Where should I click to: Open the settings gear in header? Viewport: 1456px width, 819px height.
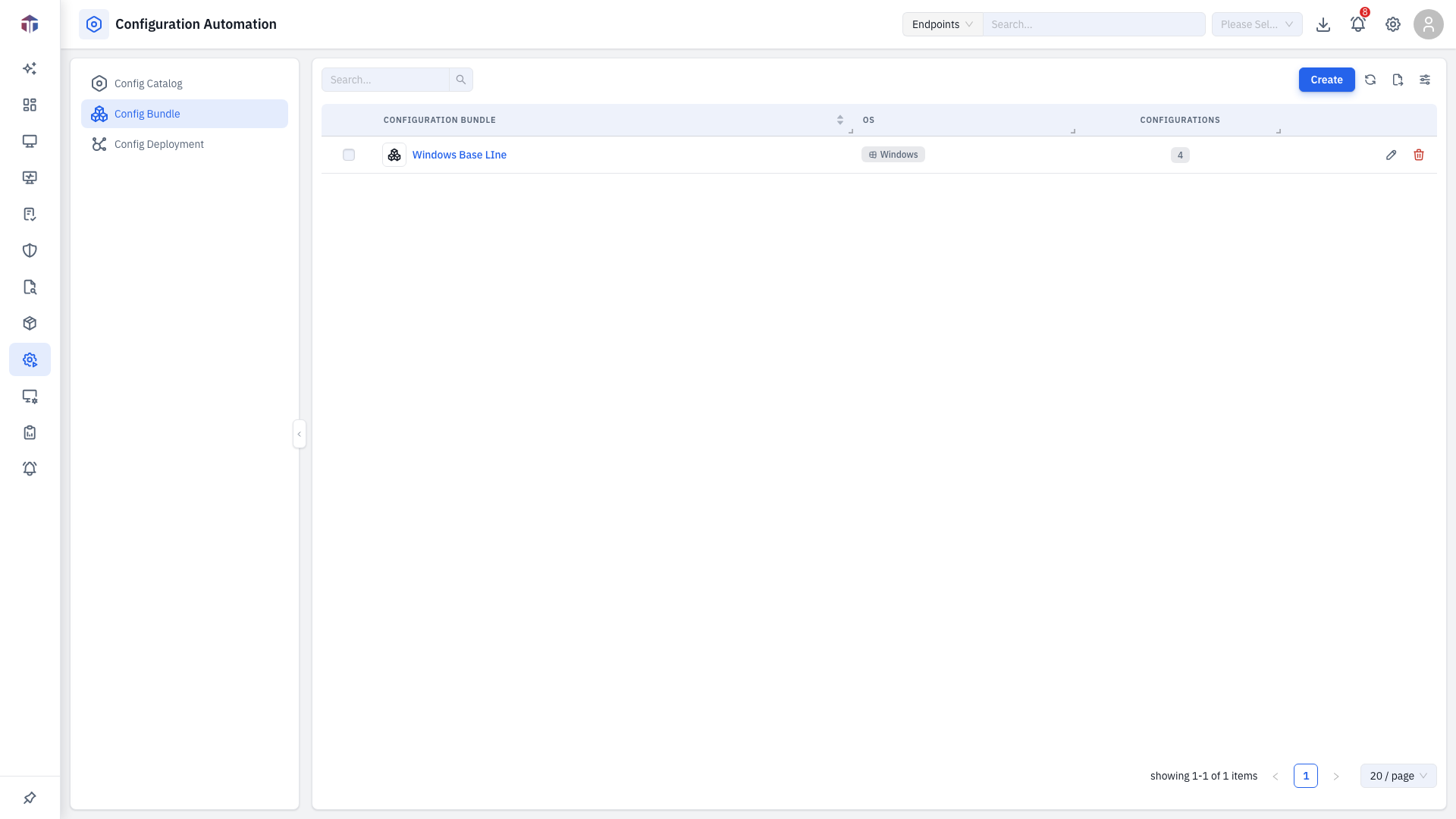1393,24
